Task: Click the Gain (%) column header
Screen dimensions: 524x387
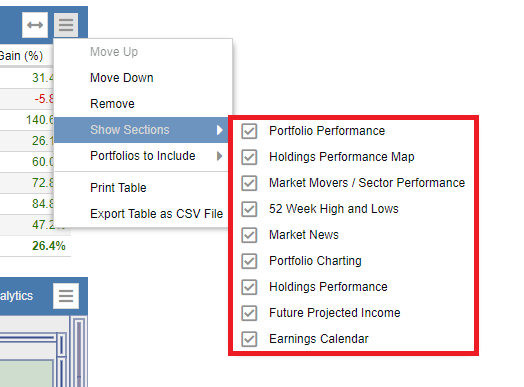Action: pyautogui.click(x=21, y=56)
